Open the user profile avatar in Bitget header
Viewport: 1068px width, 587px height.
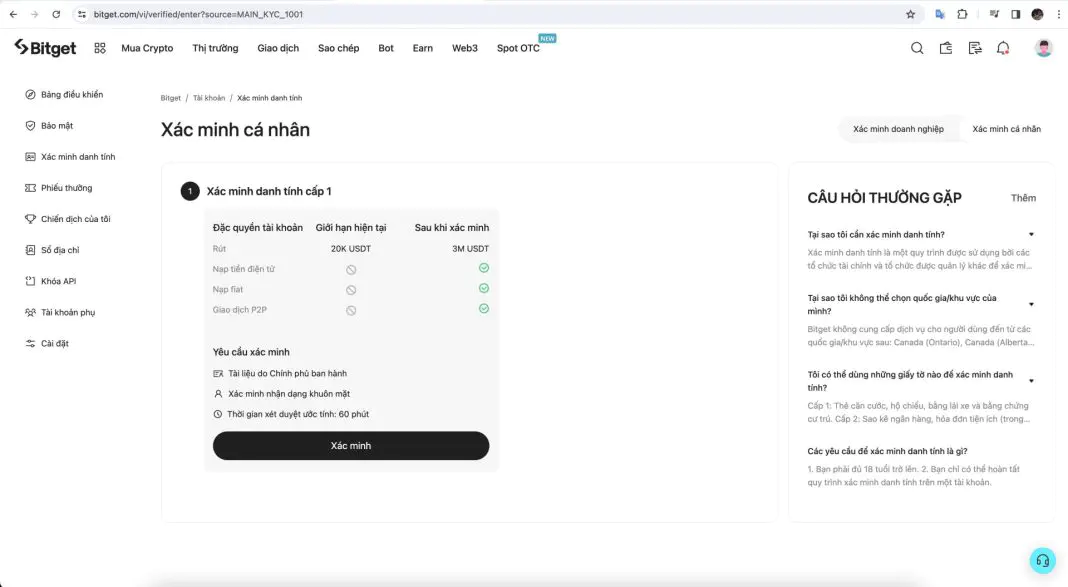pos(1043,48)
